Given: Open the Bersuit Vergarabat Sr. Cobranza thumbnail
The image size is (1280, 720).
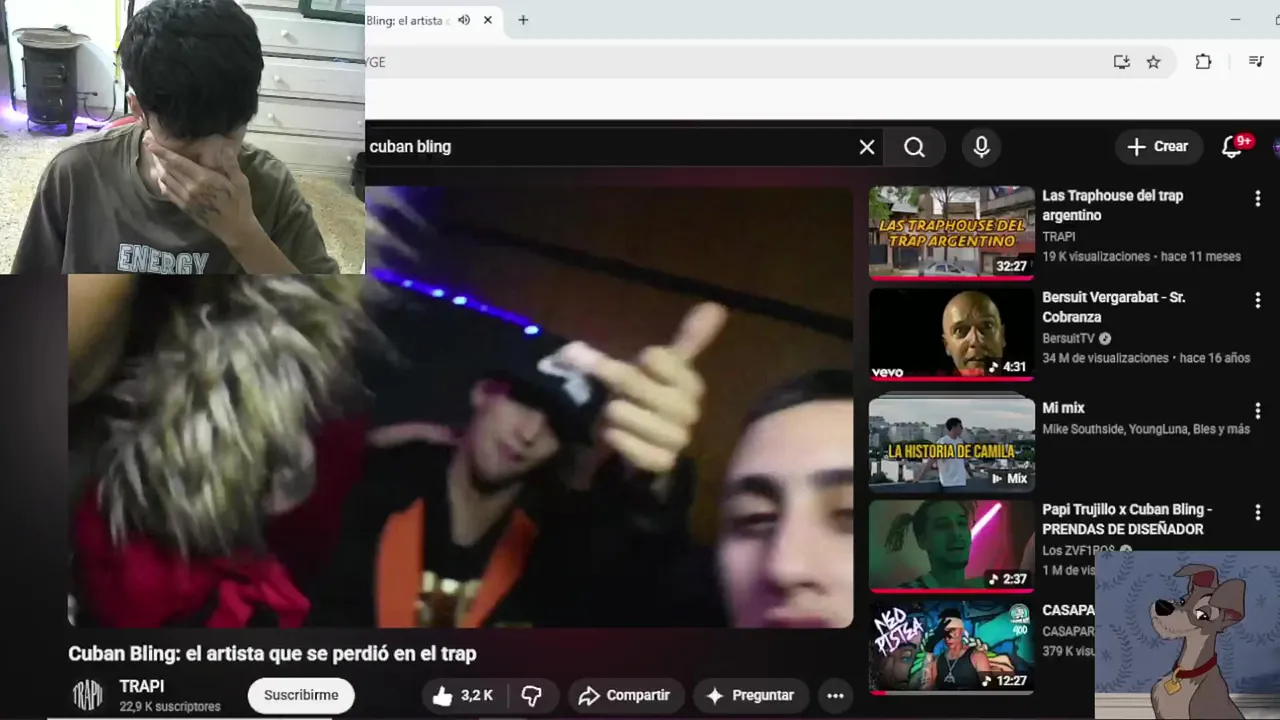Looking at the screenshot, I should coord(951,334).
